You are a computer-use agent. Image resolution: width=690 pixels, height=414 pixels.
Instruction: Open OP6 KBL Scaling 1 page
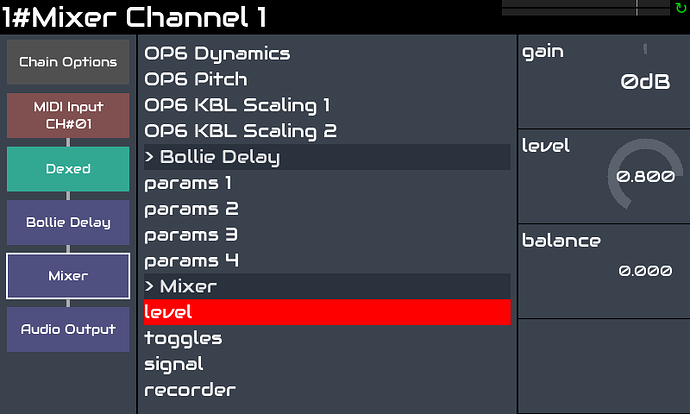[327, 105]
